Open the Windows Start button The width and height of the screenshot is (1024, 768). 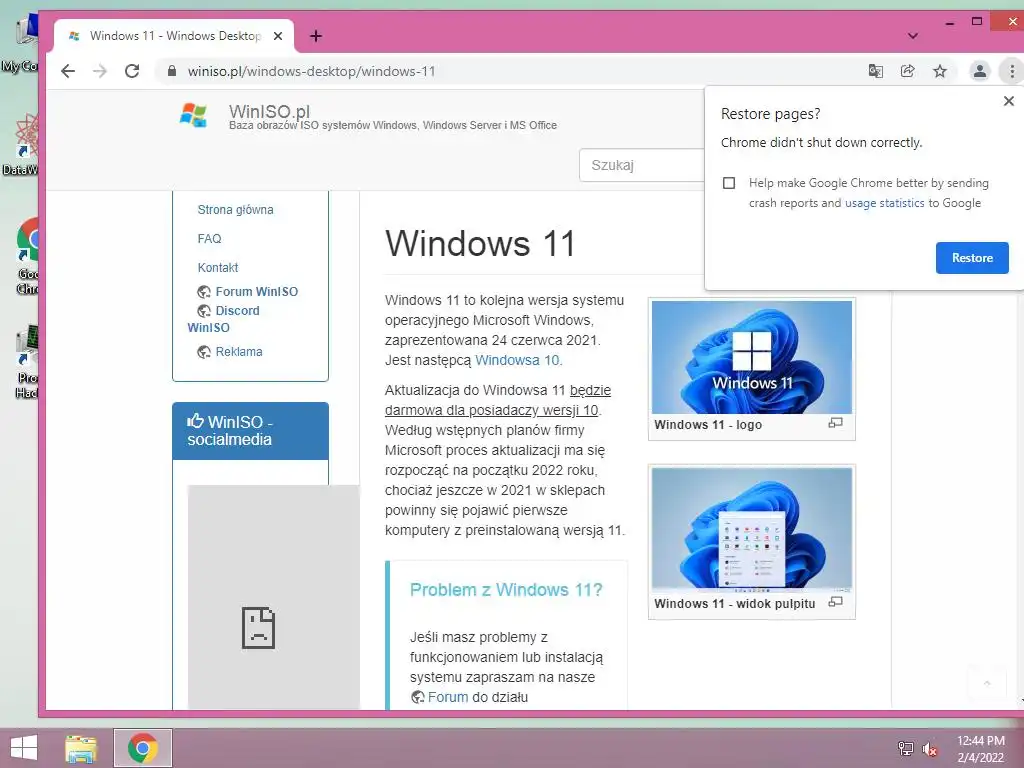(x=24, y=748)
